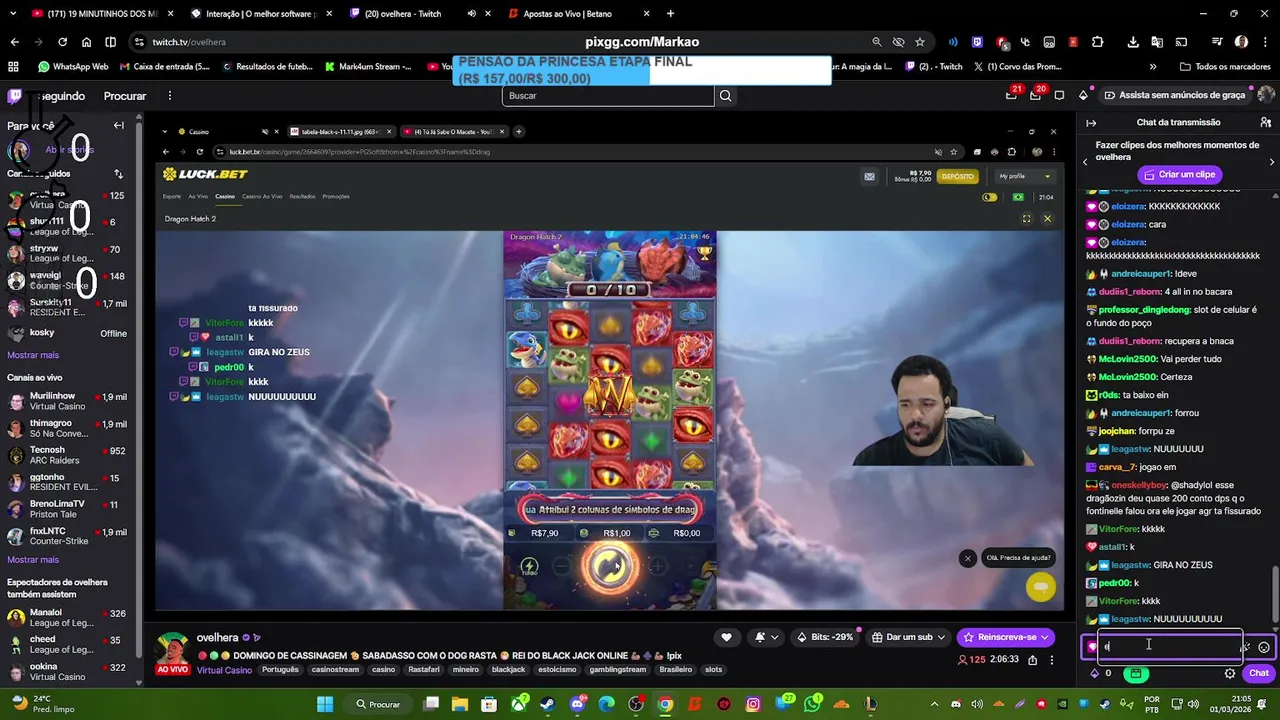Share the stream with share icon
Image resolution: width=1280 pixels, height=720 pixels.
[x=1032, y=660]
